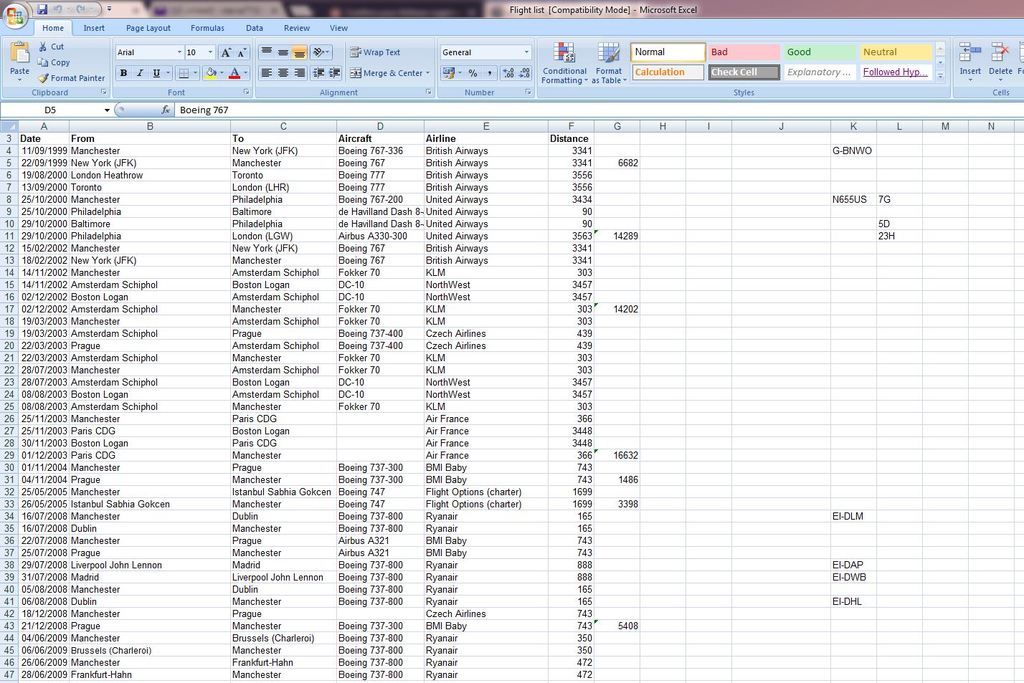This screenshot has height=683, width=1024.
Task: Switch to the Data tab
Action: (254, 28)
